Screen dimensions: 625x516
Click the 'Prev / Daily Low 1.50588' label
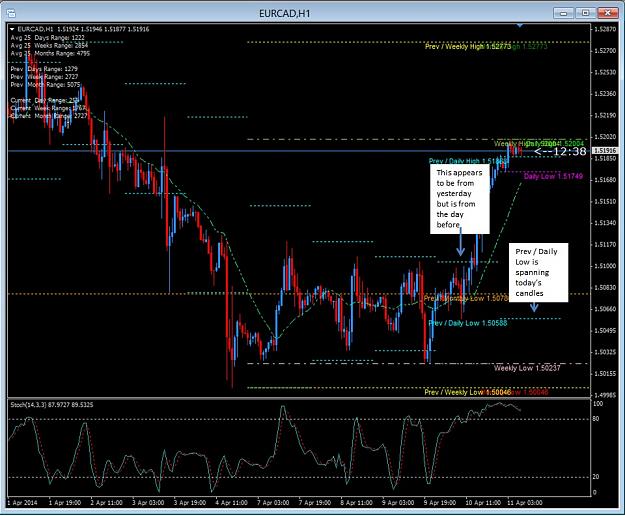[468, 323]
